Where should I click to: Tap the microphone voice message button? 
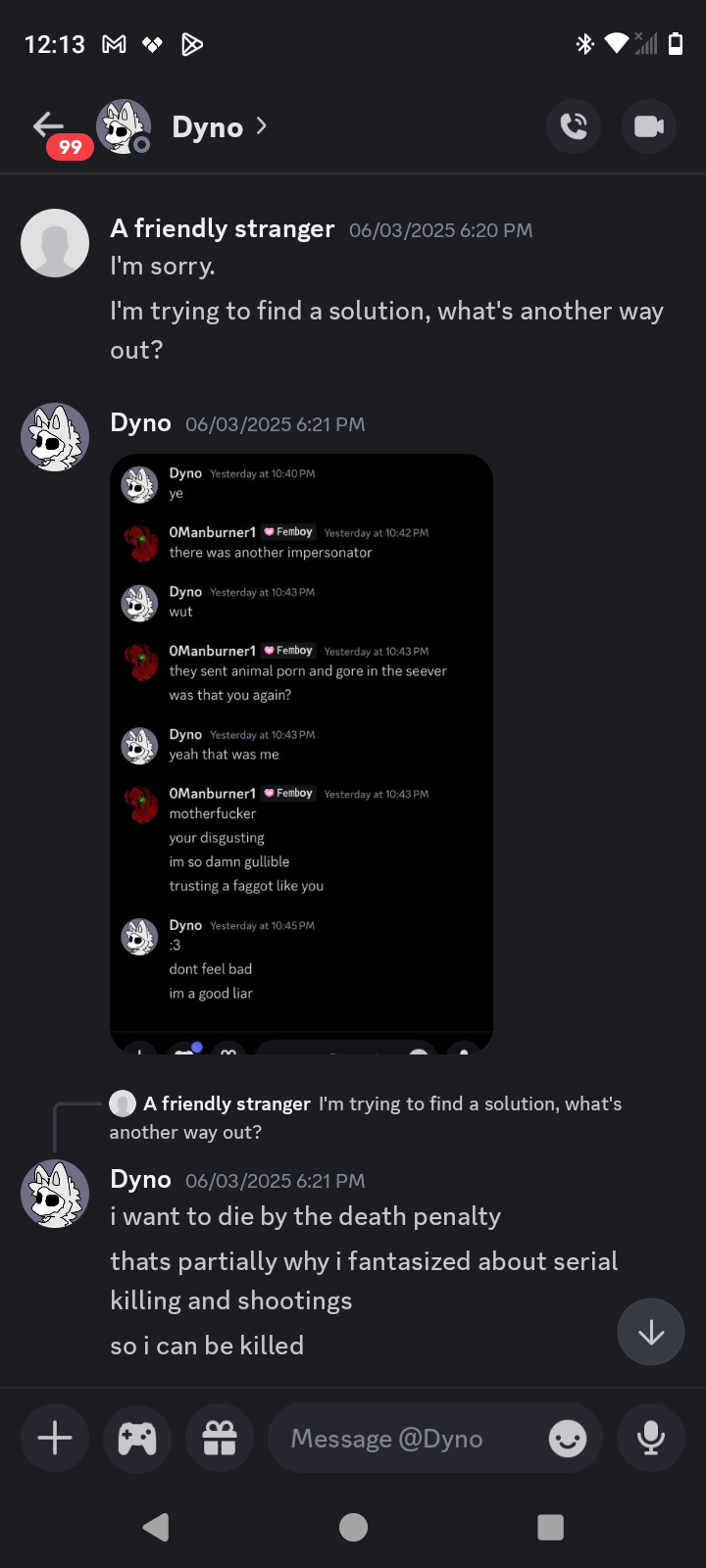651,1438
